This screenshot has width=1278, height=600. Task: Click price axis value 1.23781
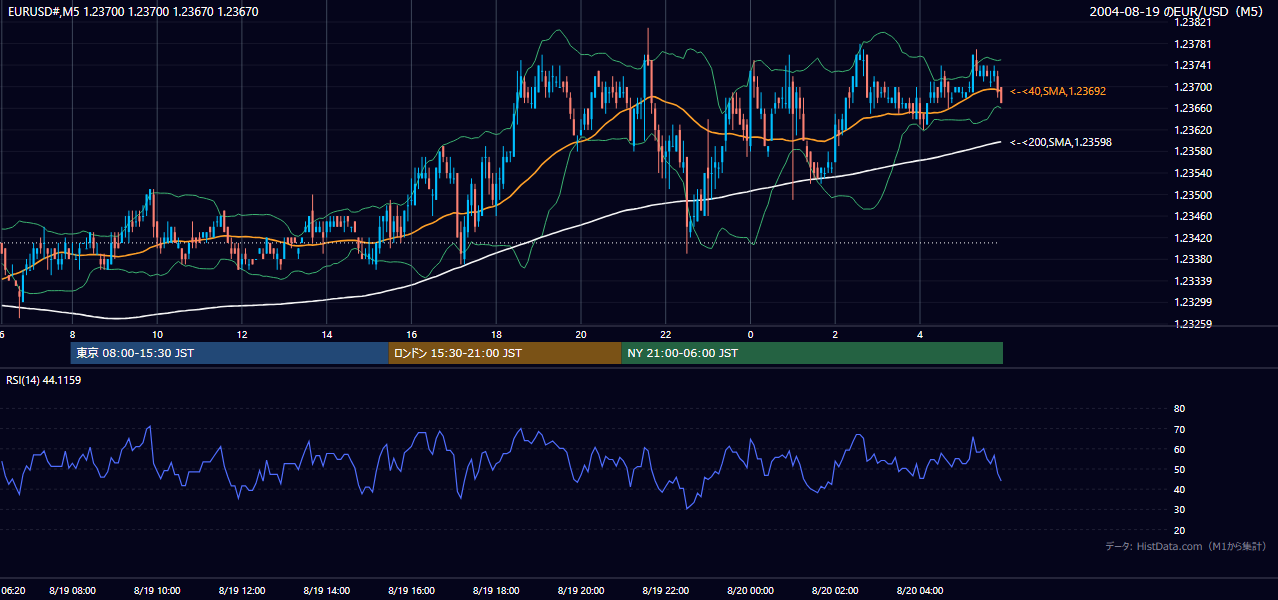(1192, 44)
